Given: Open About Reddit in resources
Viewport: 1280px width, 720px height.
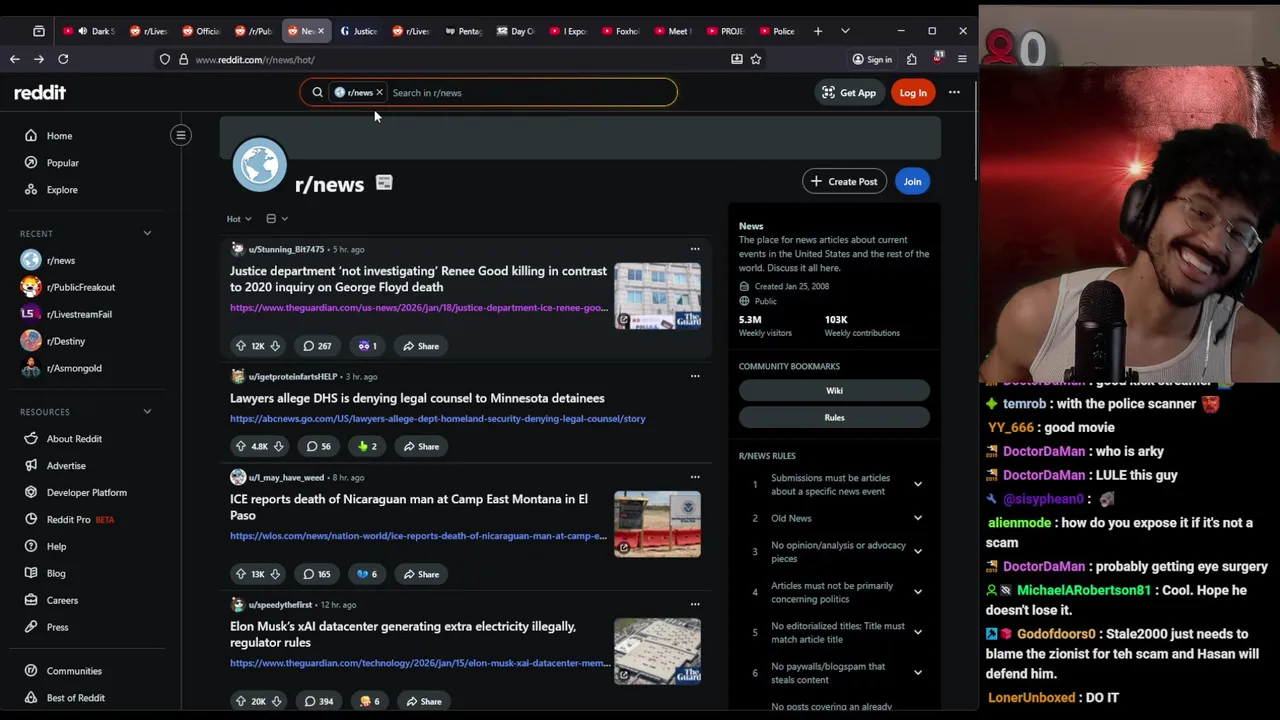Looking at the screenshot, I should tap(74, 439).
